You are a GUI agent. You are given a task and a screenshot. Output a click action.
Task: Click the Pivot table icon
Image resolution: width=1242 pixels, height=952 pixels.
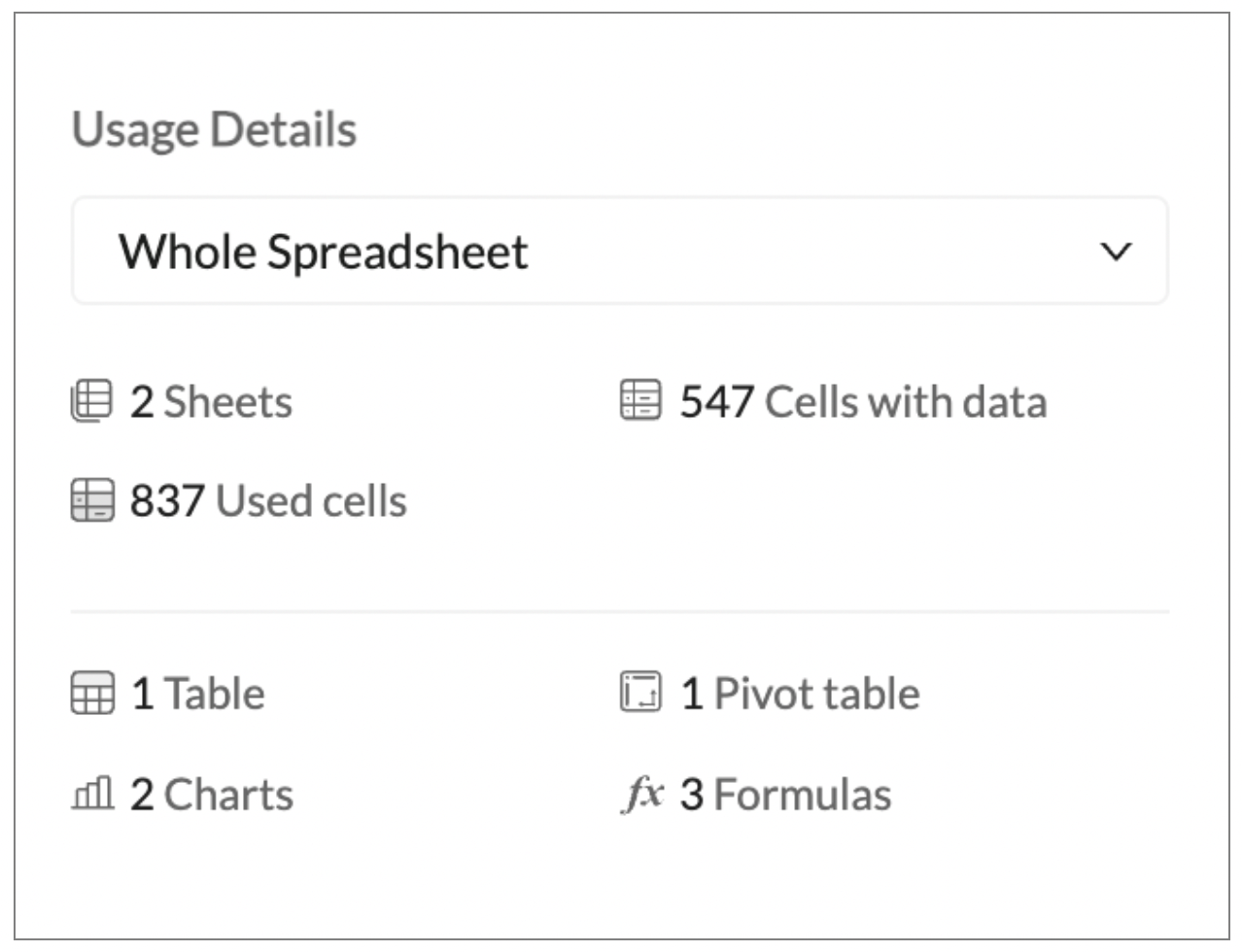(640, 693)
